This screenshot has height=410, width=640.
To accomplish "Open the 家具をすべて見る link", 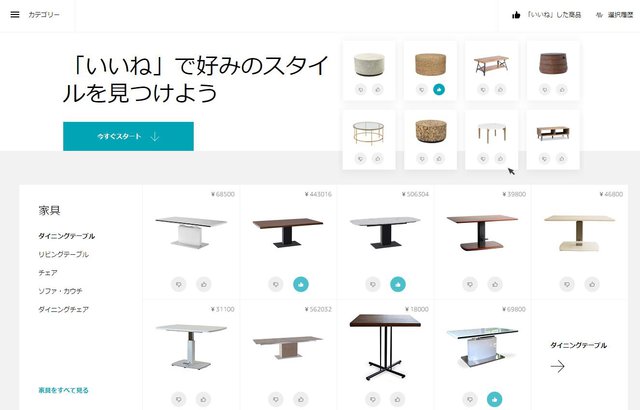I will tap(63, 390).
